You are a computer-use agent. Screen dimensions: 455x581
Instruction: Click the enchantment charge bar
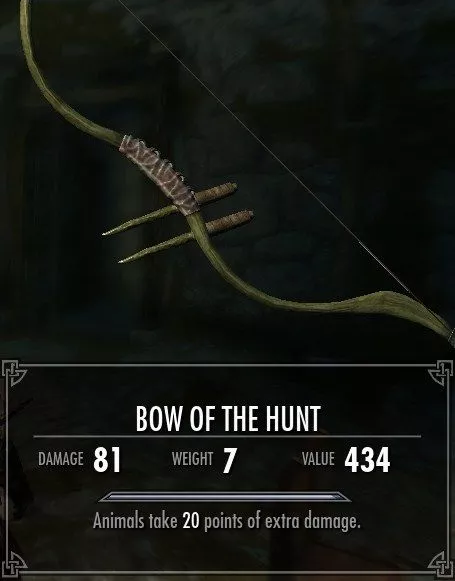(x=225, y=497)
